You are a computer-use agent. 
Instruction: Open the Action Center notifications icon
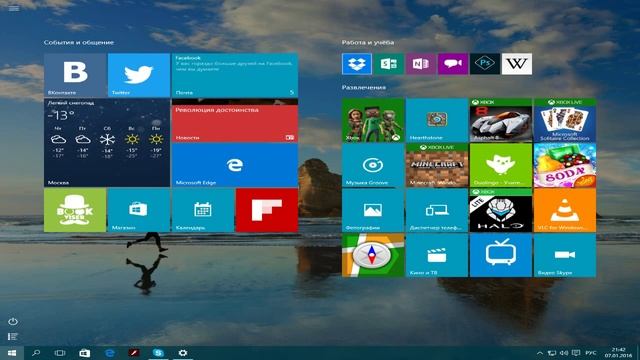[x=576, y=353]
